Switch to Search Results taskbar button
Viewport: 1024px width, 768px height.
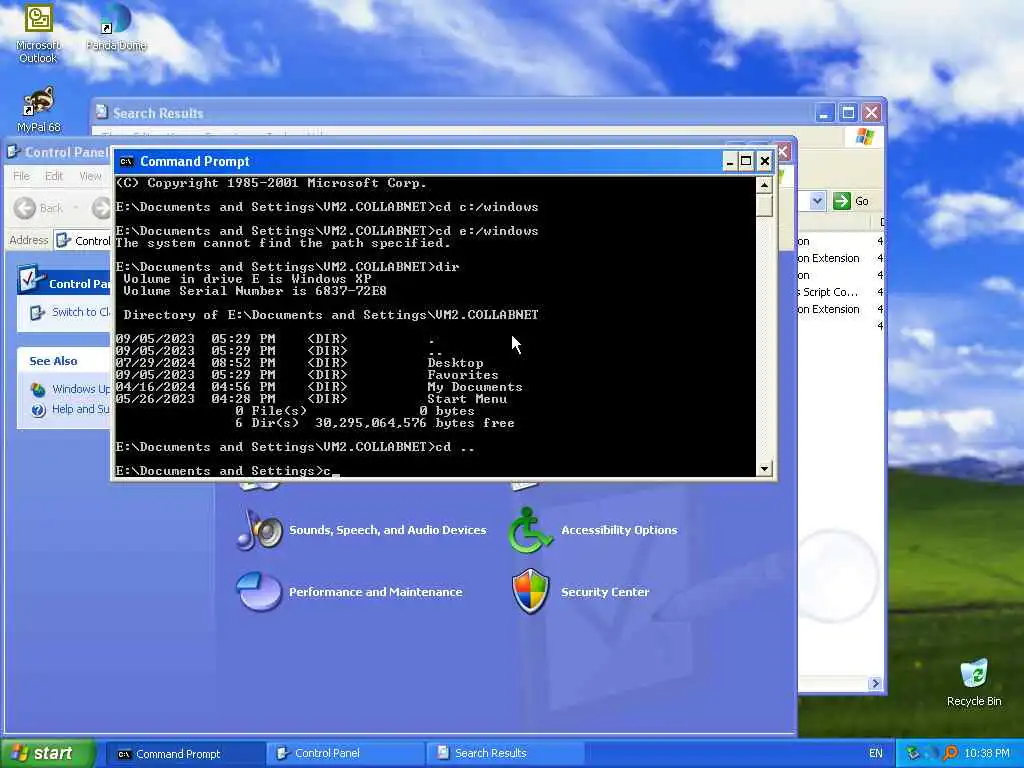505,754
